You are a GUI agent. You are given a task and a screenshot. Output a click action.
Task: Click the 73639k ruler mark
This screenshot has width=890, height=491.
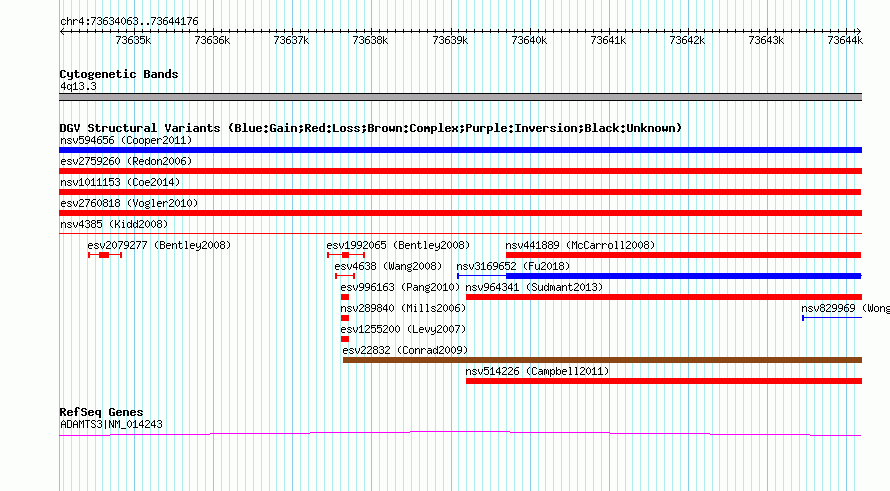[450, 40]
